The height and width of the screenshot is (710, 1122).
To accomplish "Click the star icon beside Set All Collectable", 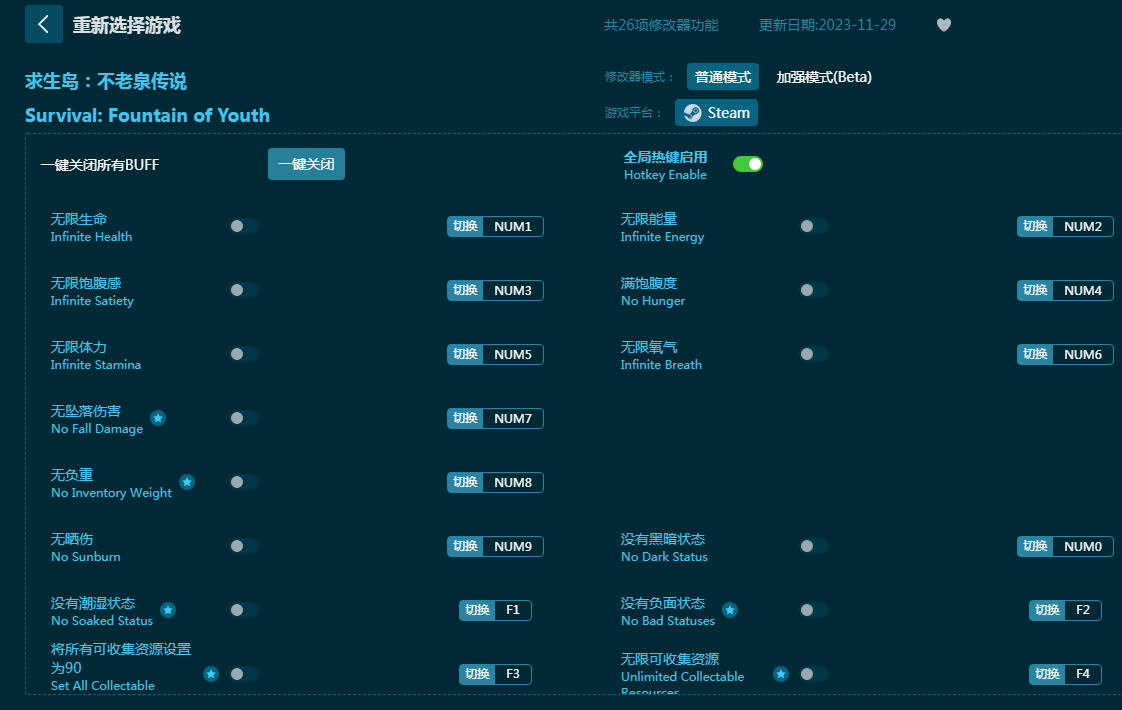I will 211,674.
